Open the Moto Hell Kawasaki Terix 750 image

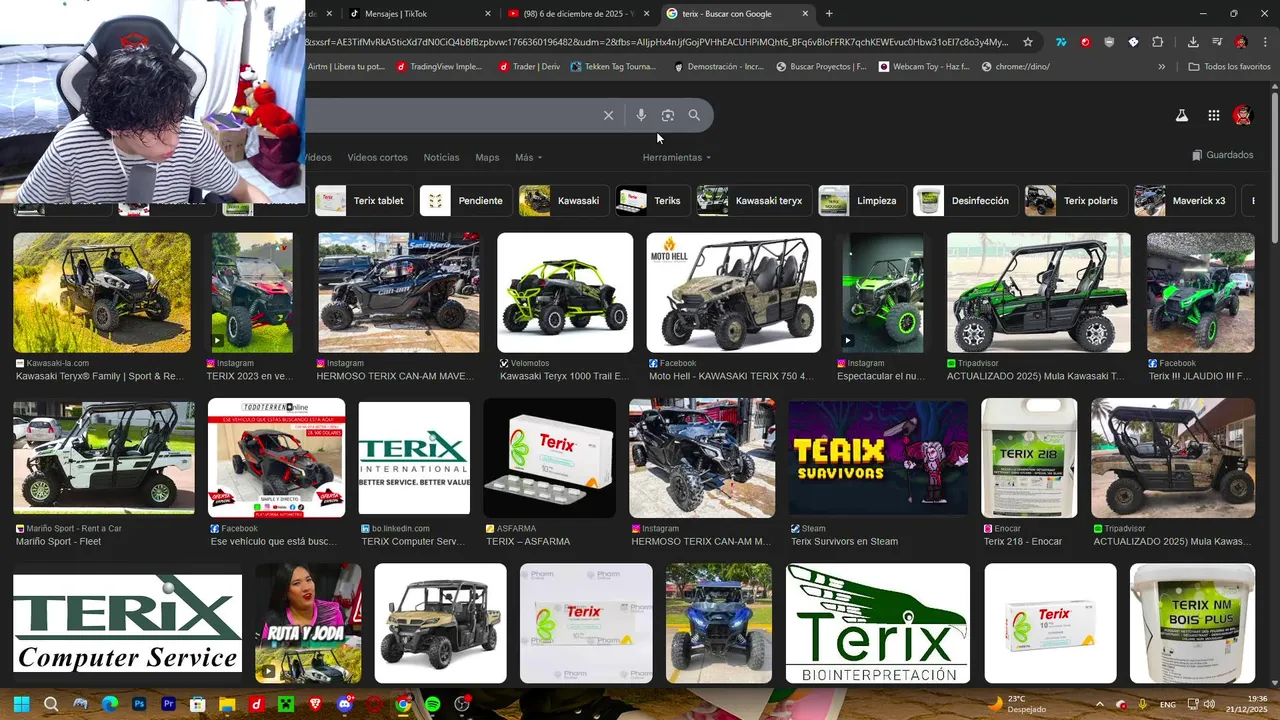click(x=734, y=293)
